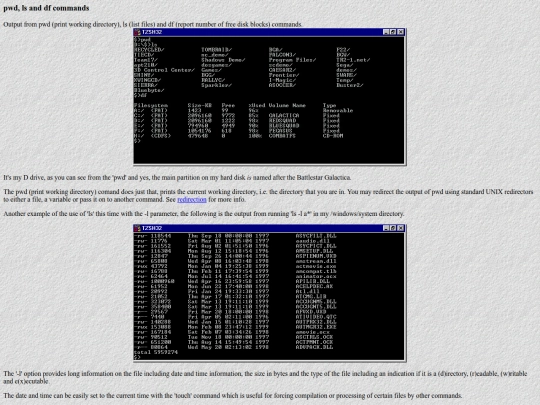Click the TZSH32 title text of the DLL listing terminal
The height and width of the screenshot is (405, 540).
click(152, 228)
